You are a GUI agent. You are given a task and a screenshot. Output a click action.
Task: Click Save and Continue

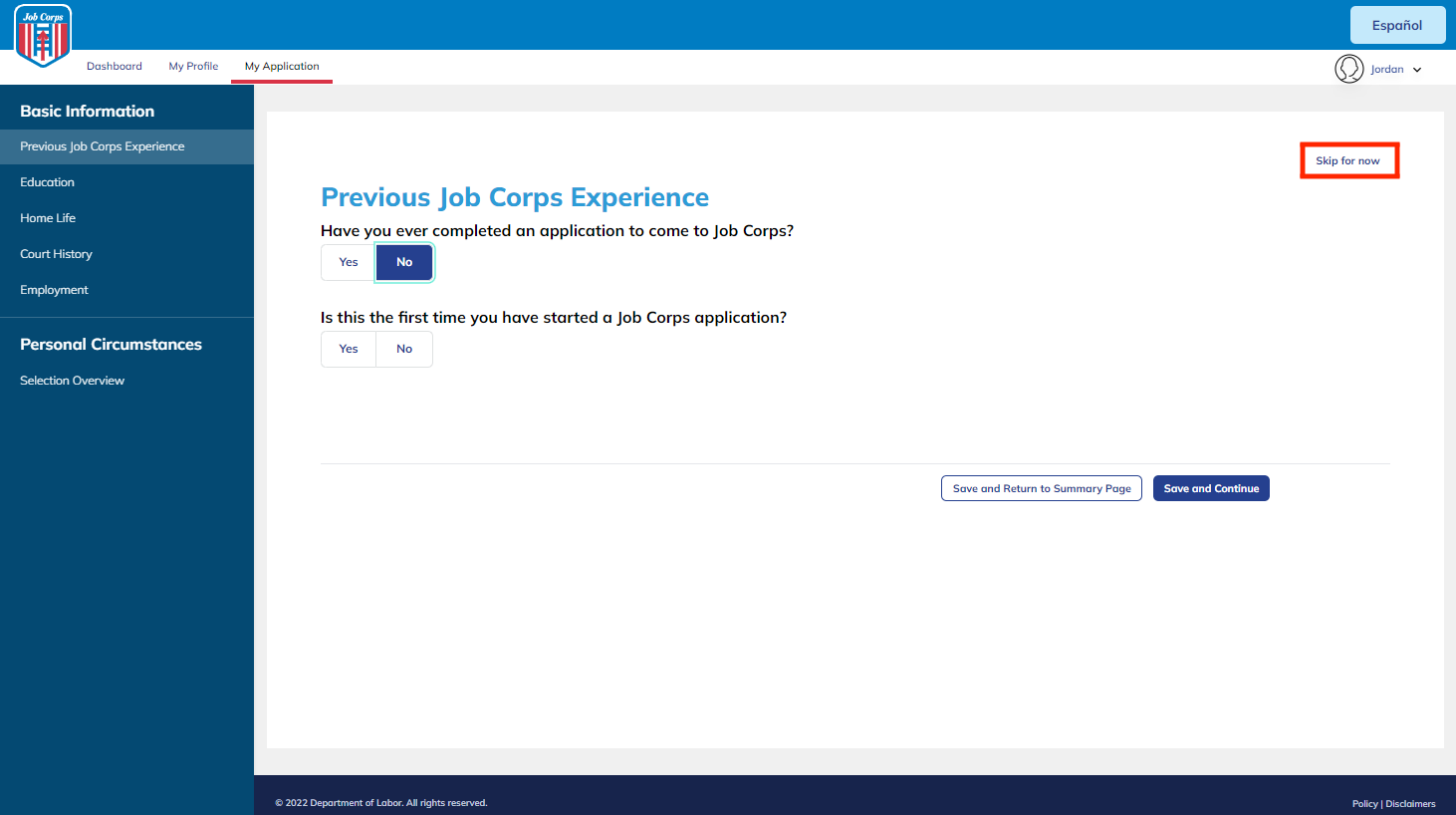(x=1211, y=488)
